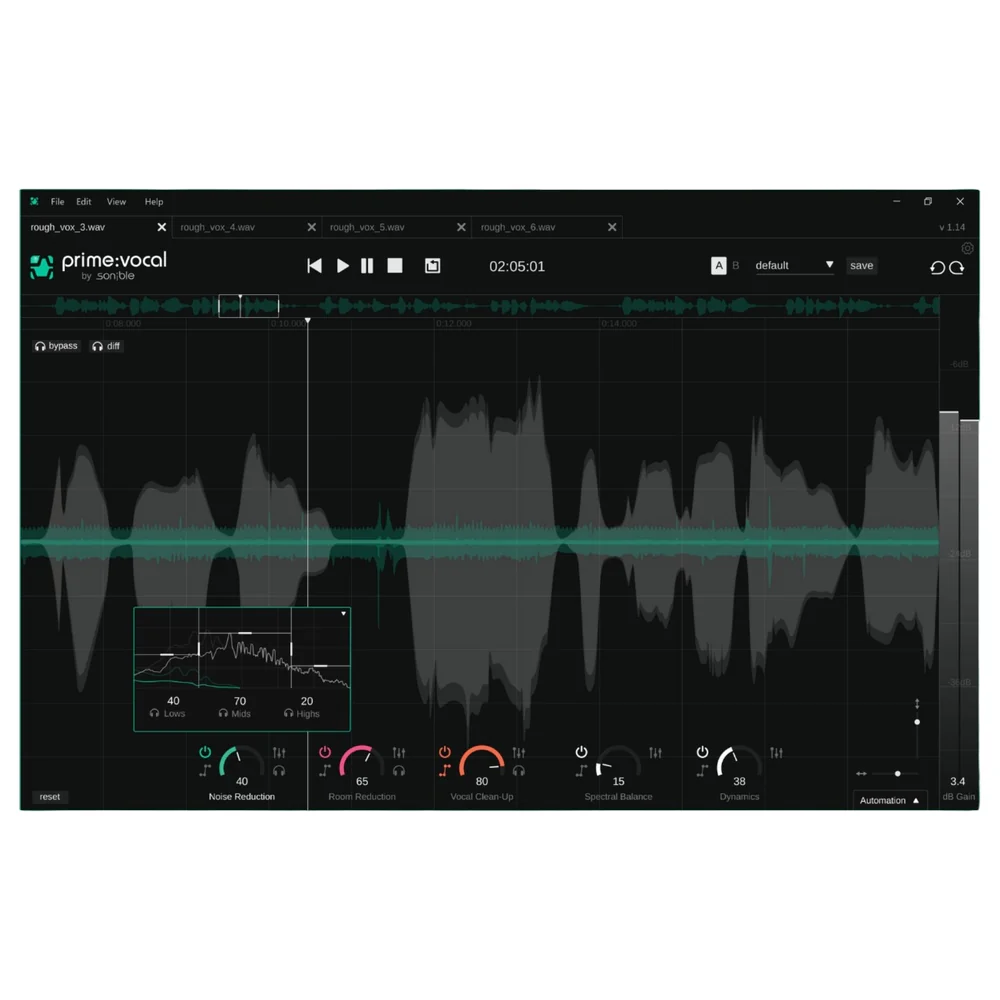This screenshot has width=1000, height=1000.
Task: Open settings via the gear icon
Action: pyautogui.click(x=967, y=248)
